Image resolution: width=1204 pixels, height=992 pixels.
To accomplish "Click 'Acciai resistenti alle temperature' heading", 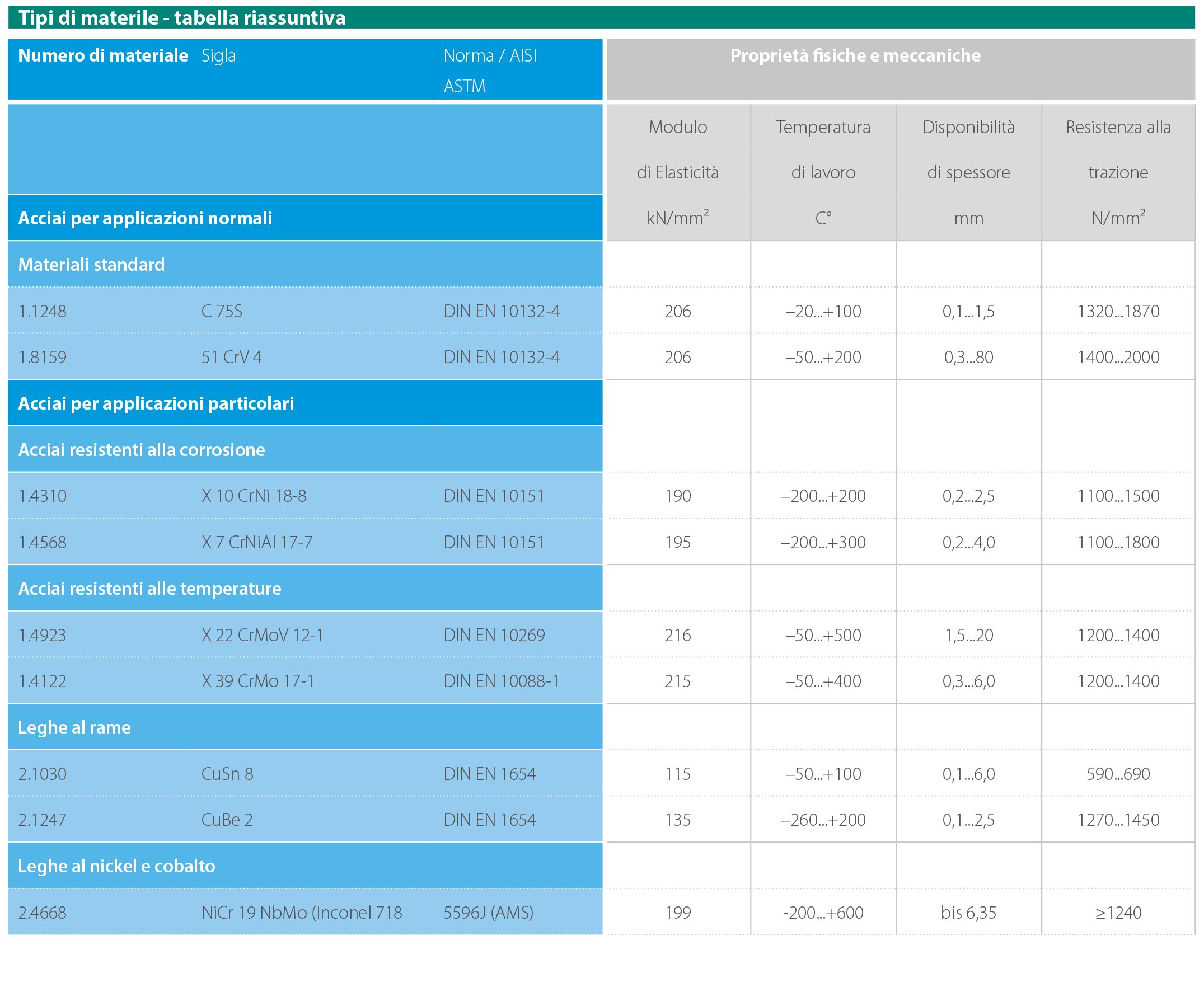I will click(149, 589).
